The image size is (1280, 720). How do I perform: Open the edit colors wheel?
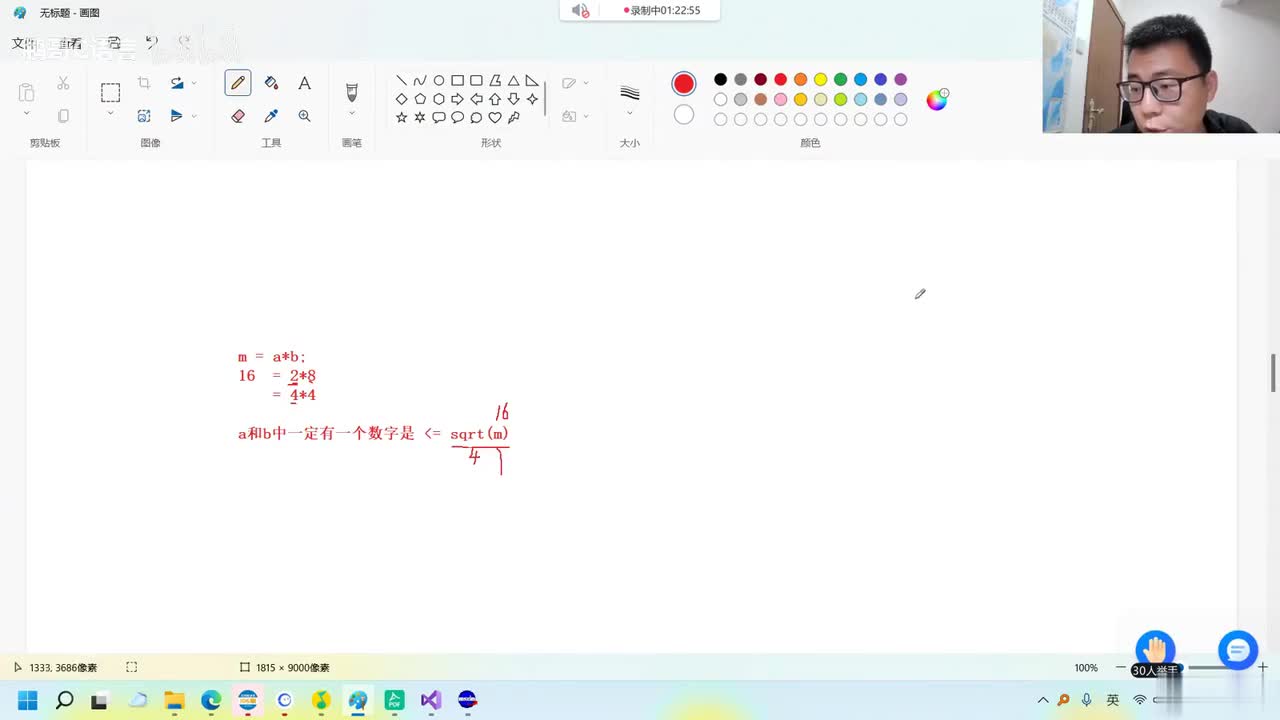(937, 99)
